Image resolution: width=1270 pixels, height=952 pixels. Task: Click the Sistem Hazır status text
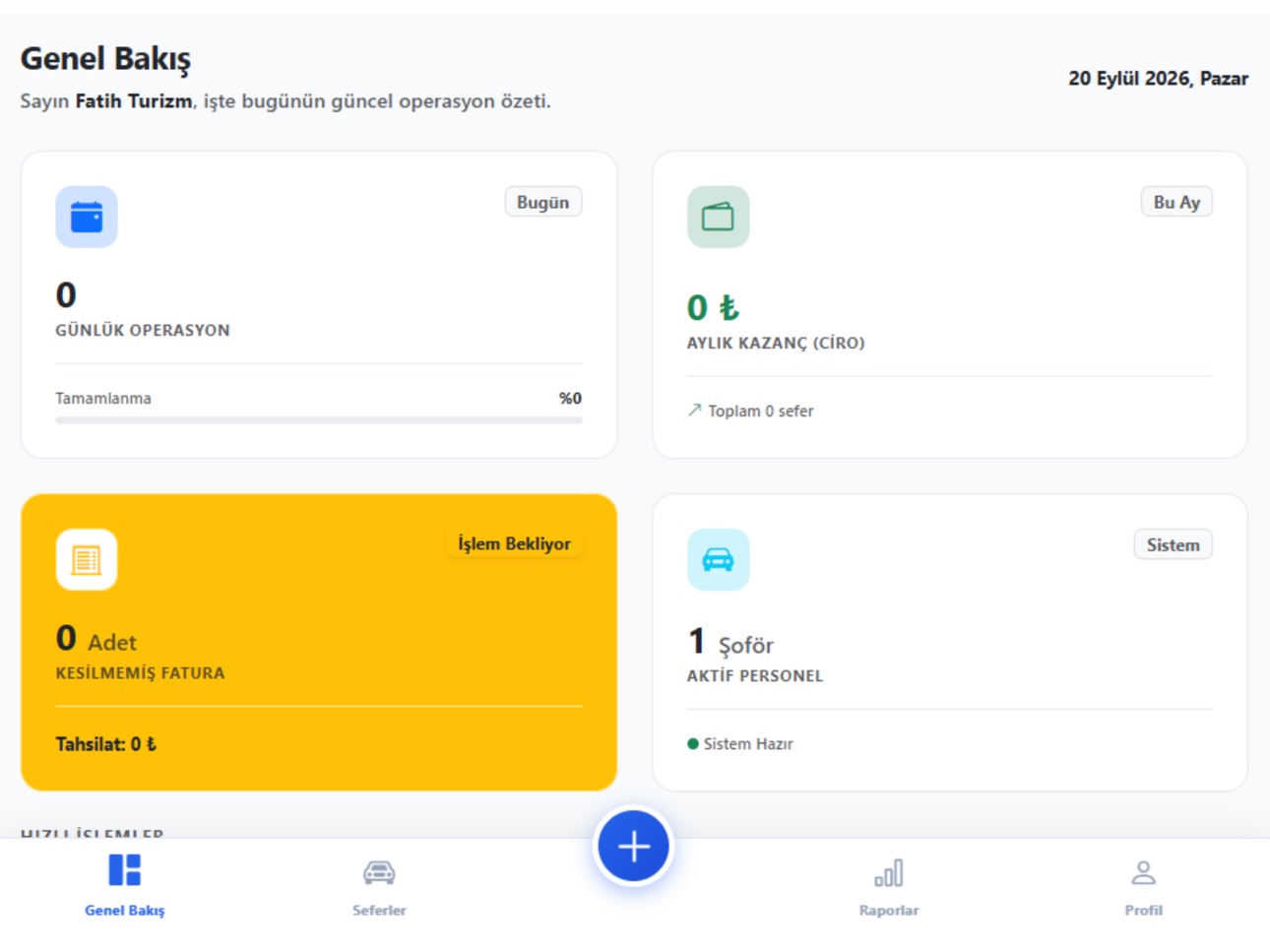pyautogui.click(x=748, y=744)
